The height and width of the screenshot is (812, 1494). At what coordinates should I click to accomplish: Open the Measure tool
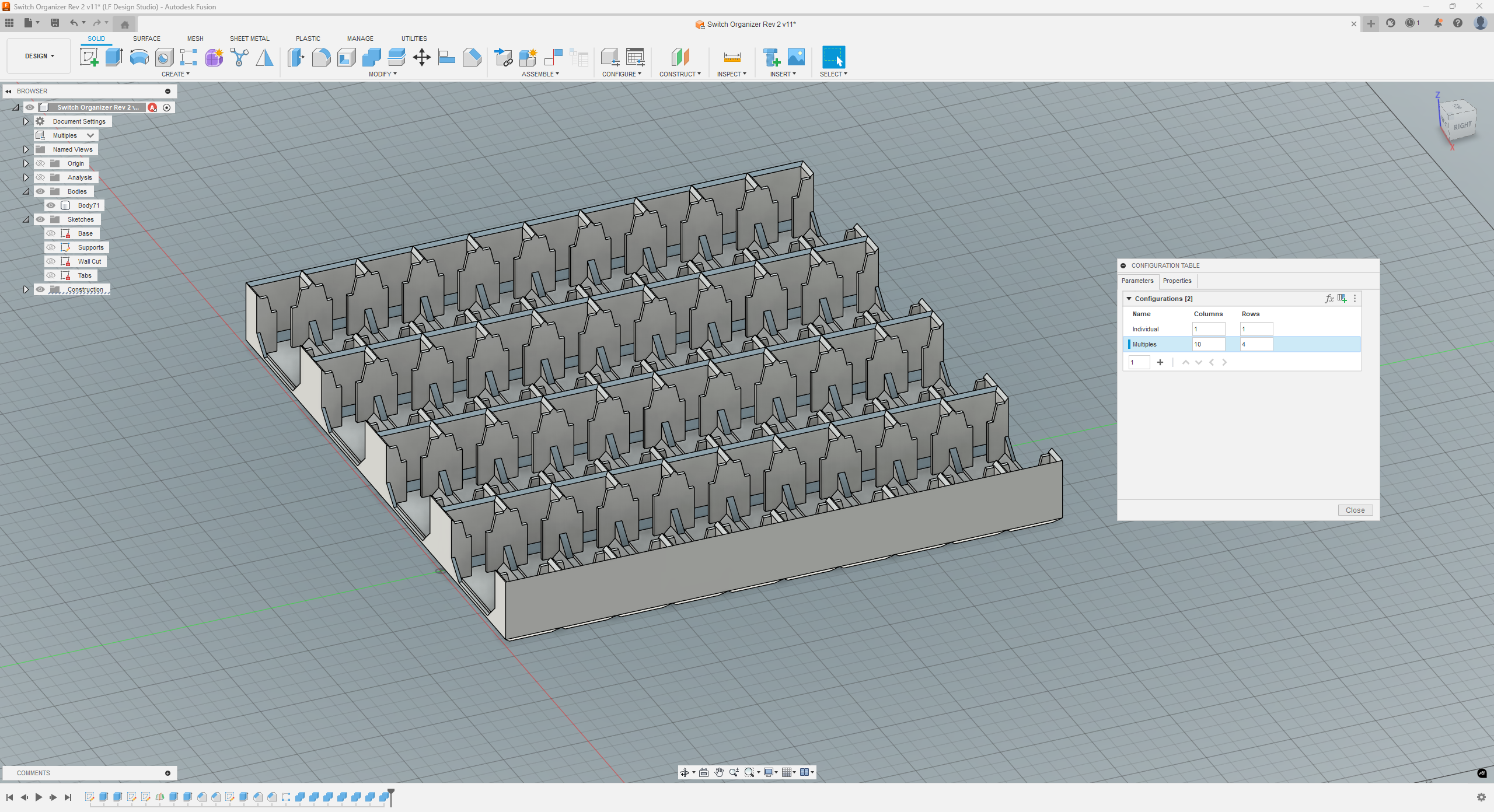(732, 57)
